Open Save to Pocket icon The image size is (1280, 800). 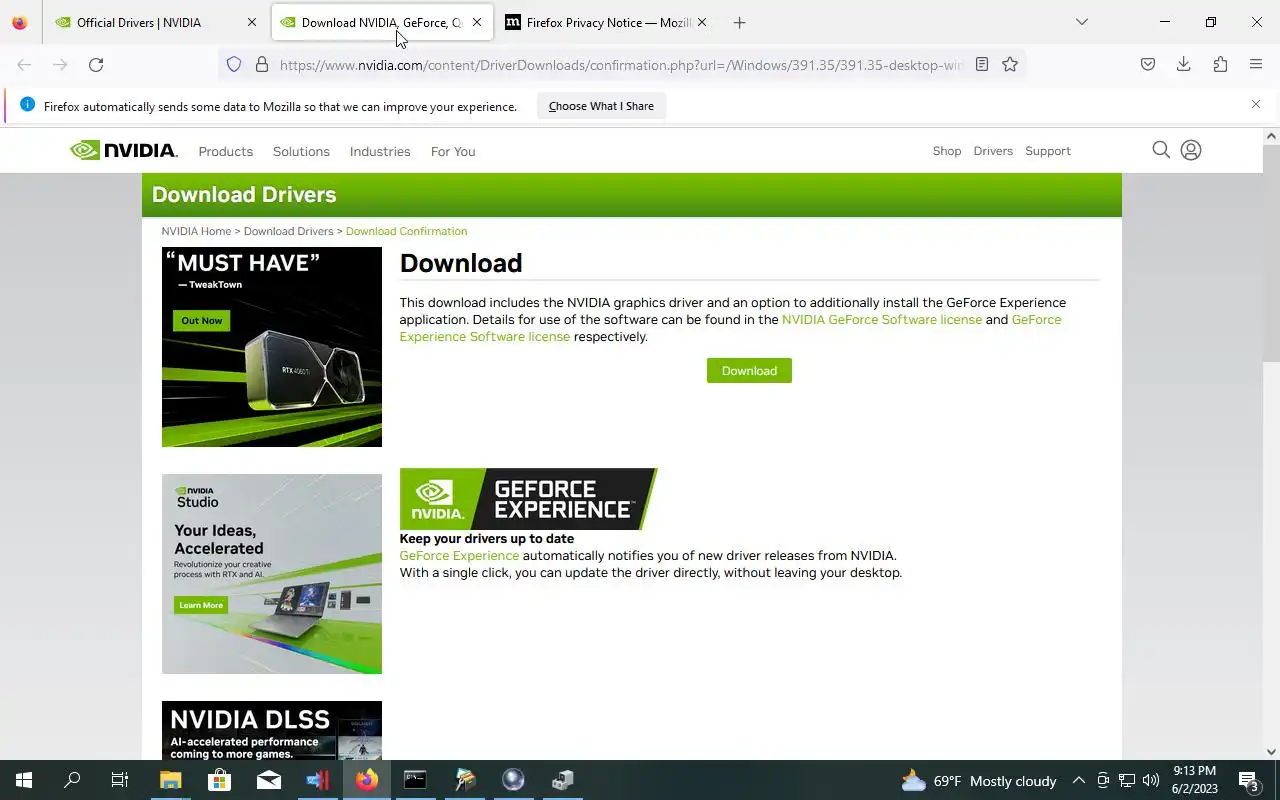pos(1148,64)
